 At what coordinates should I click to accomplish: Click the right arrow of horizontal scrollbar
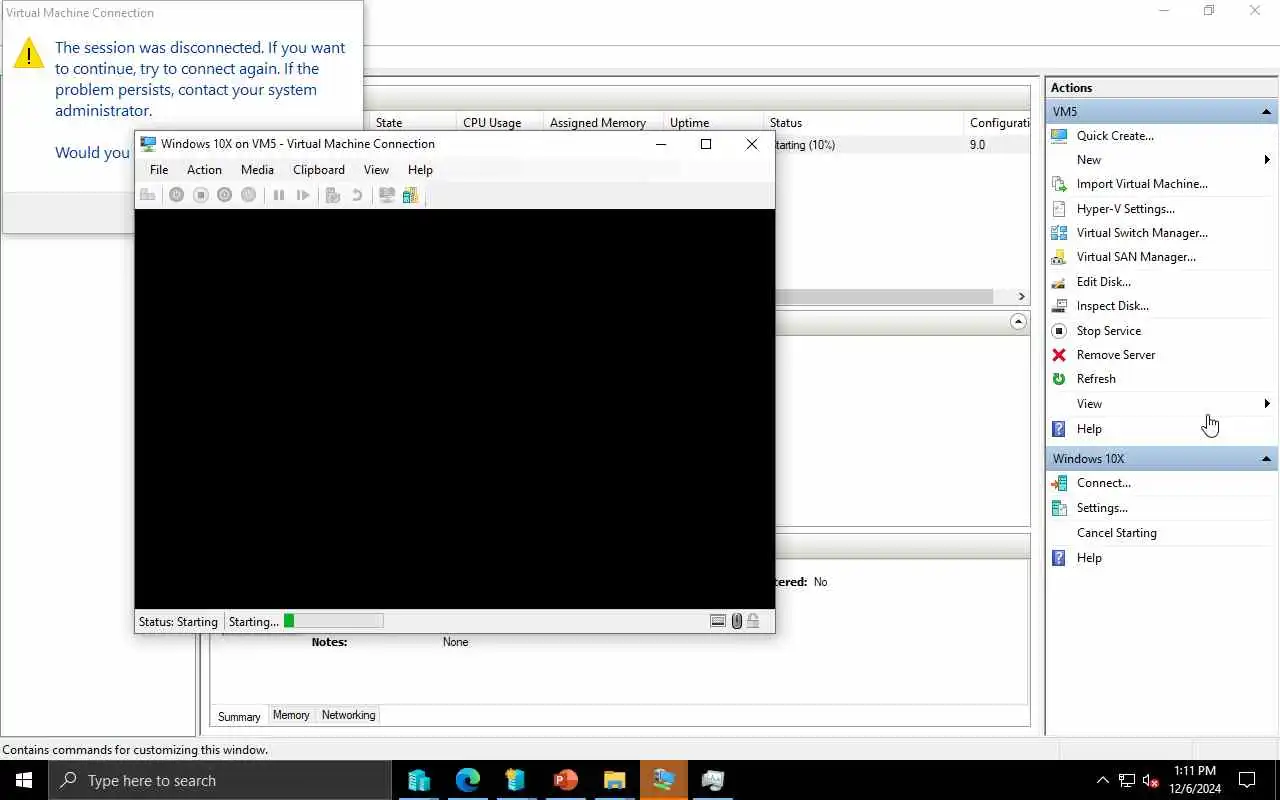1021,296
